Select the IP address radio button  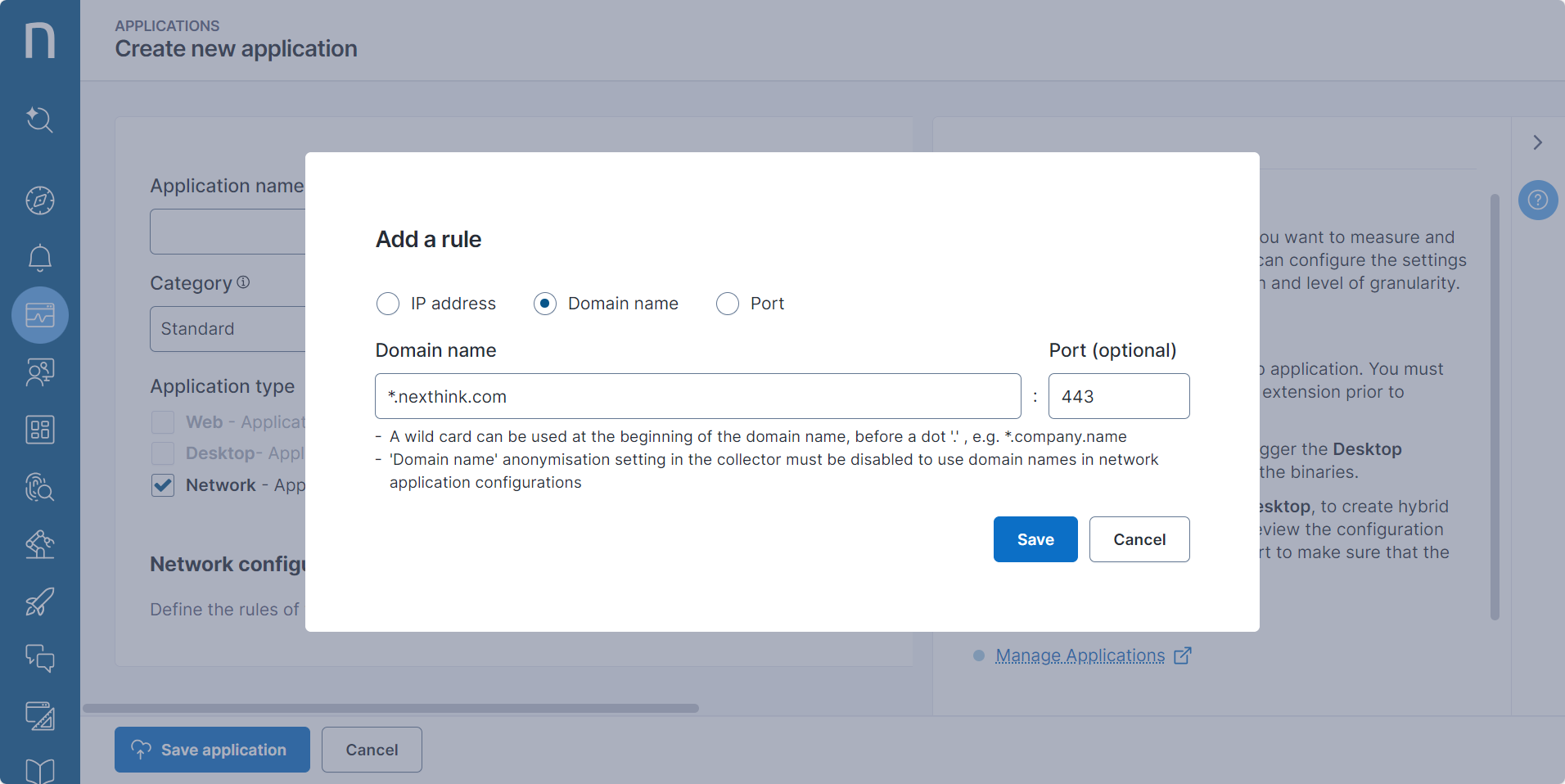[x=388, y=304]
